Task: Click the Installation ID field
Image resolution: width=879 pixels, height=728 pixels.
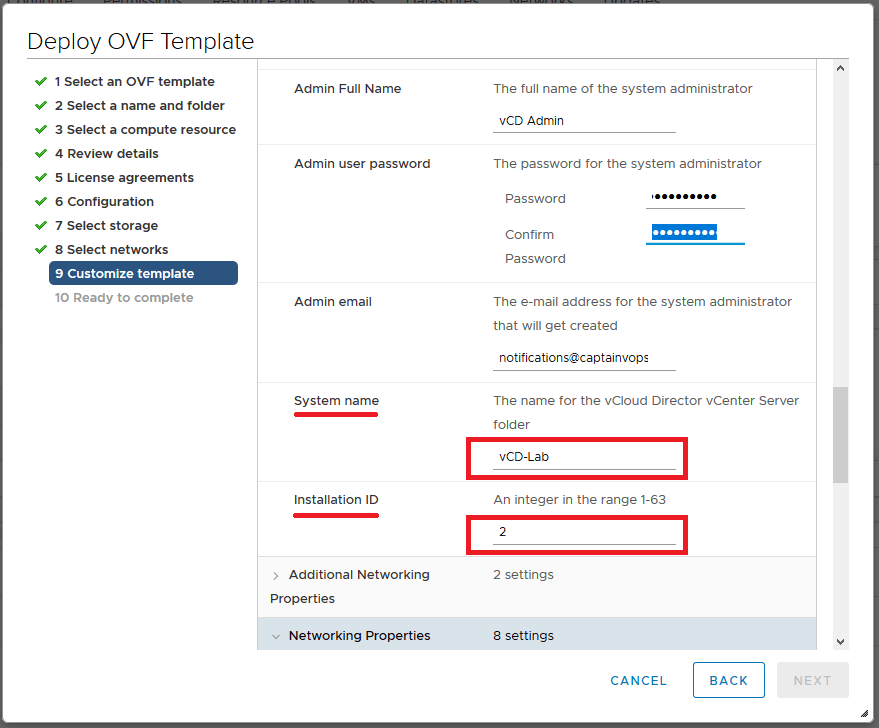Action: 586,533
